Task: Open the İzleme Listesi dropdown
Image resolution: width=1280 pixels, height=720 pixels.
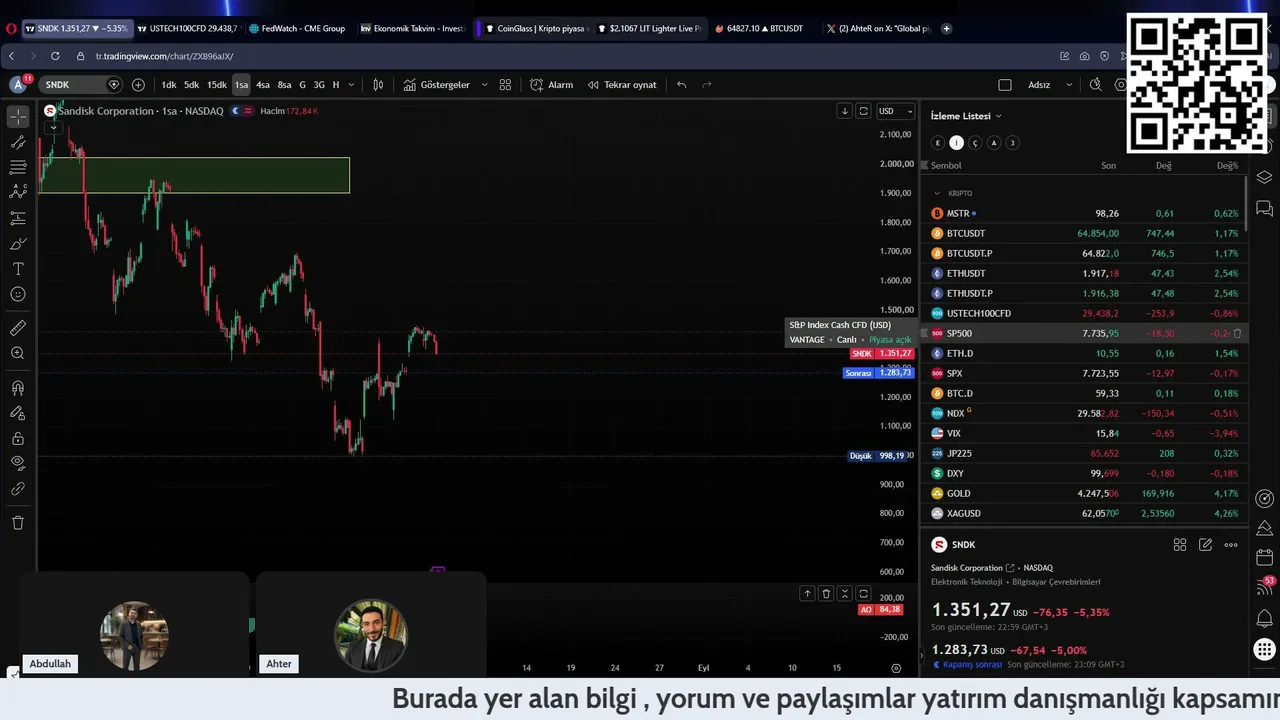Action: pos(966,116)
